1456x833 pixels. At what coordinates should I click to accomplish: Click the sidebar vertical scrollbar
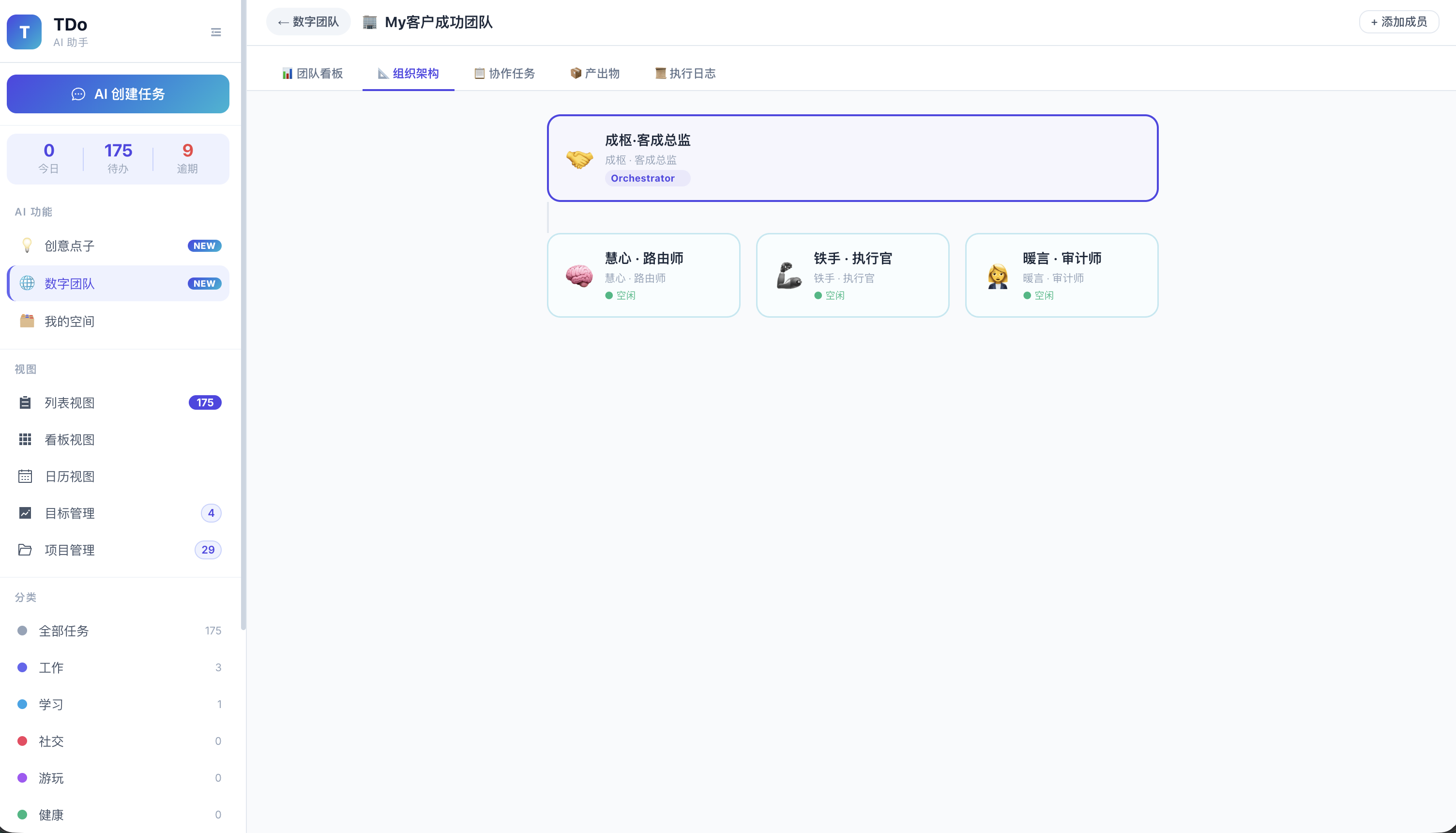pos(243,315)
